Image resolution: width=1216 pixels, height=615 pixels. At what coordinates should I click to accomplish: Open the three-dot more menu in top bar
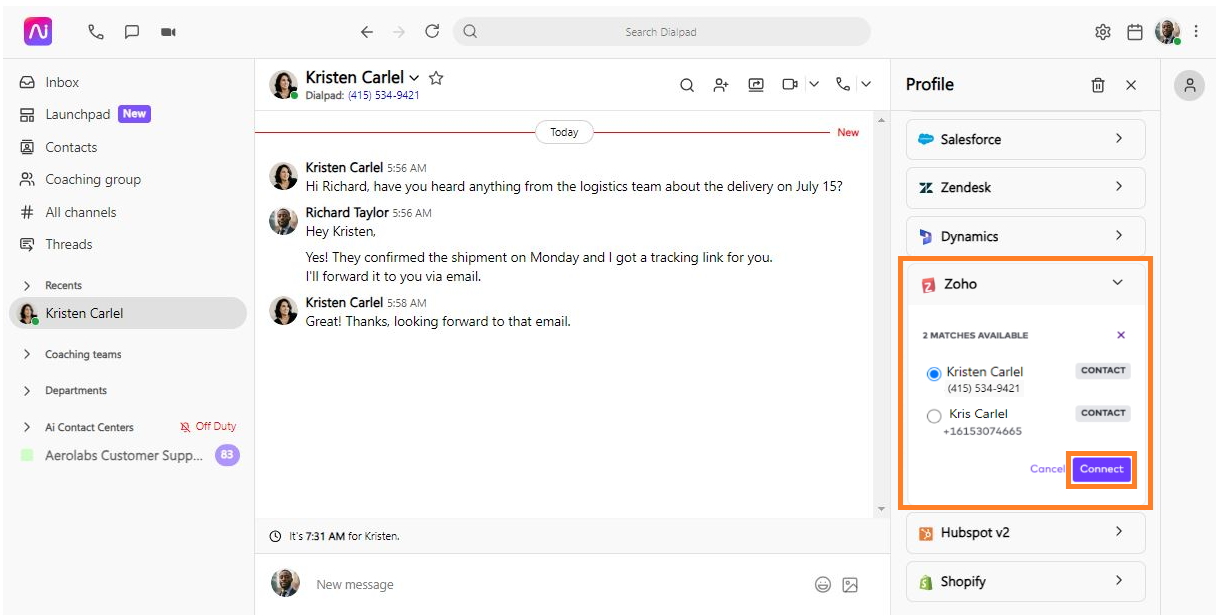pyautogui.click(x=1197, y=32)
